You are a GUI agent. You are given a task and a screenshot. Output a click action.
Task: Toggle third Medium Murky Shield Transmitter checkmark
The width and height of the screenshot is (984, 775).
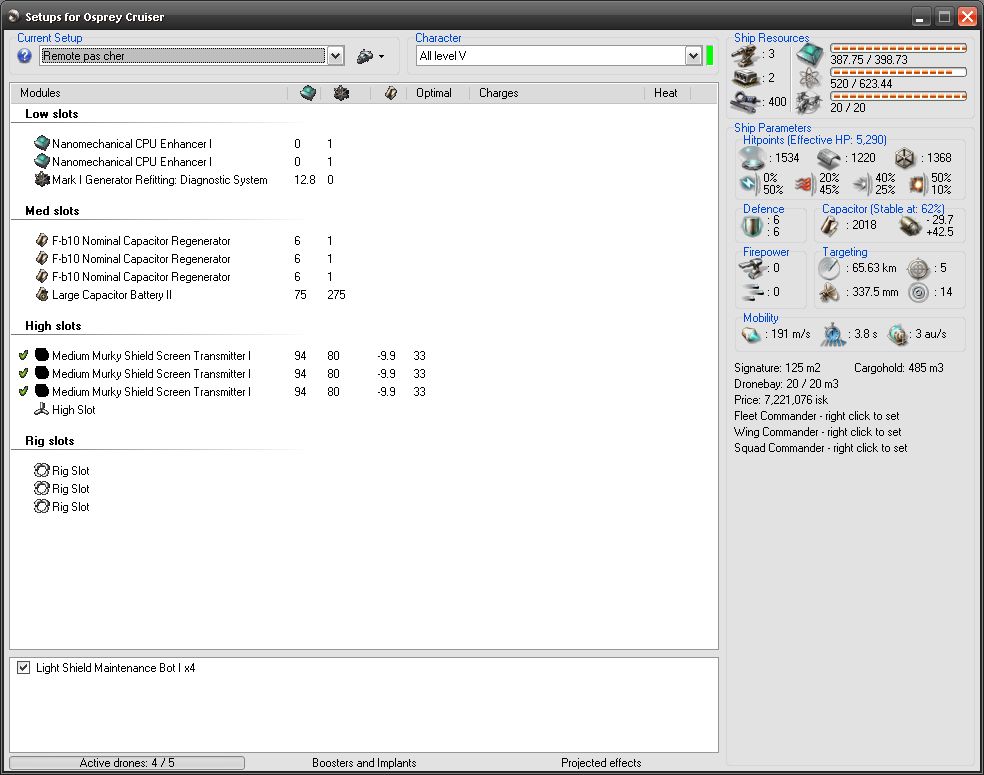click(23, 392)
